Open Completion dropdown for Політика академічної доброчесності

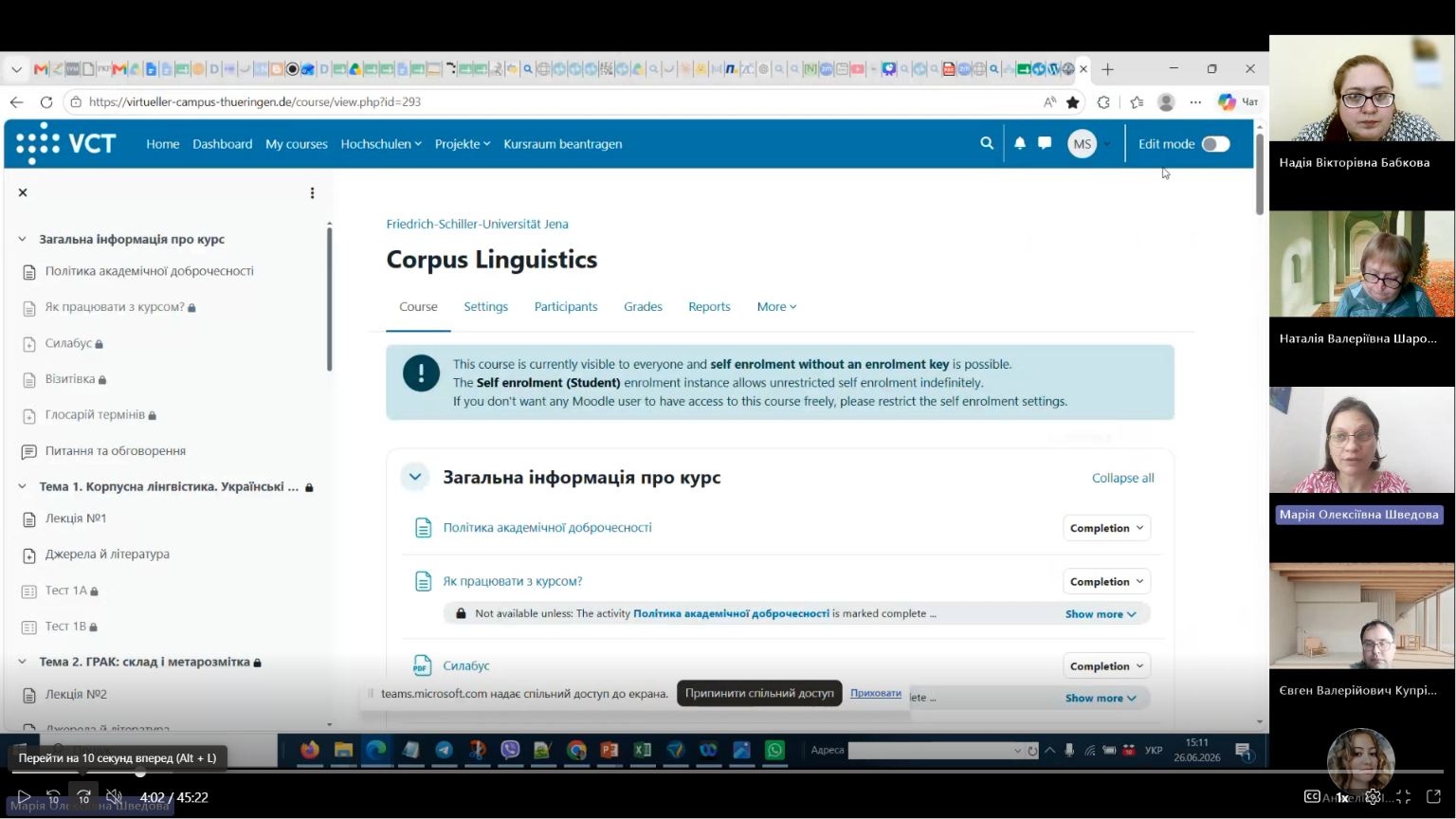coord(1106,528)
